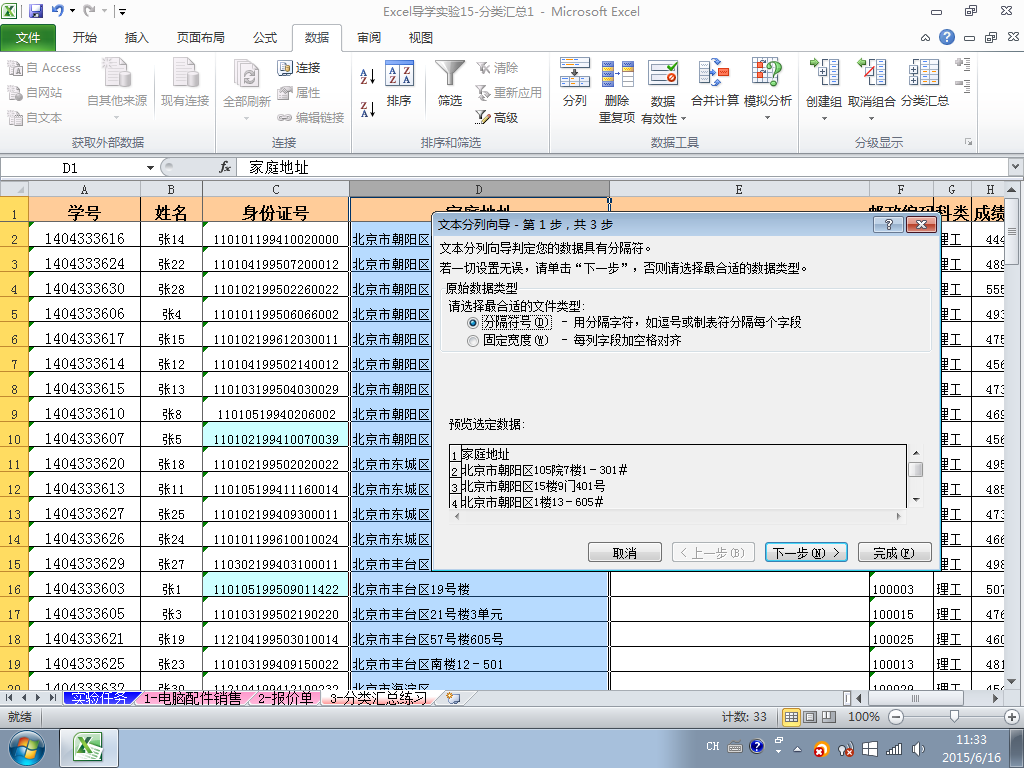Sort ascending A to Z
The image size is (1024, 768).
coord(368,76)
